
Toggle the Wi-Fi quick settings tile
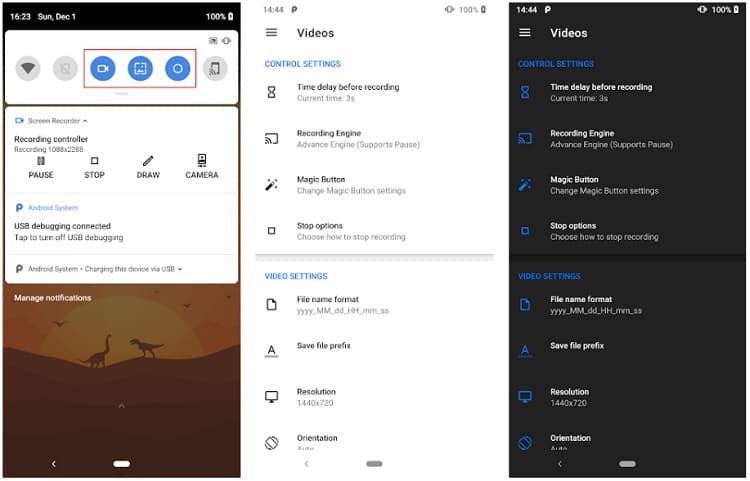point(29,69)
